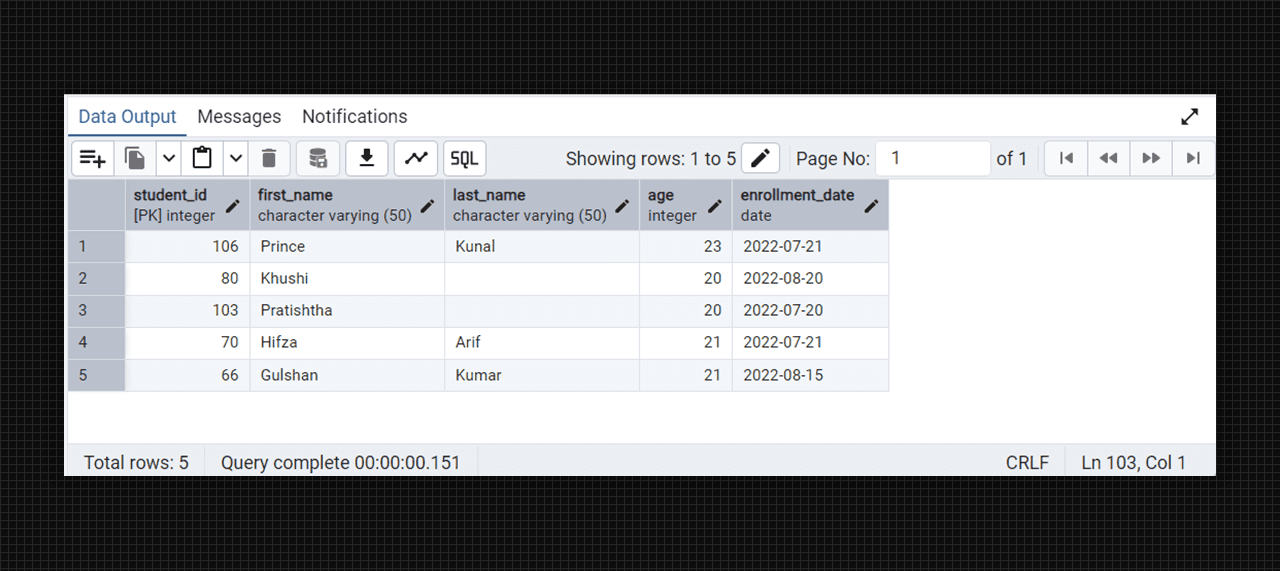The image size is (1280, 571).
Task: Switch to the Messages tab
Action: [x=239, y=117]
